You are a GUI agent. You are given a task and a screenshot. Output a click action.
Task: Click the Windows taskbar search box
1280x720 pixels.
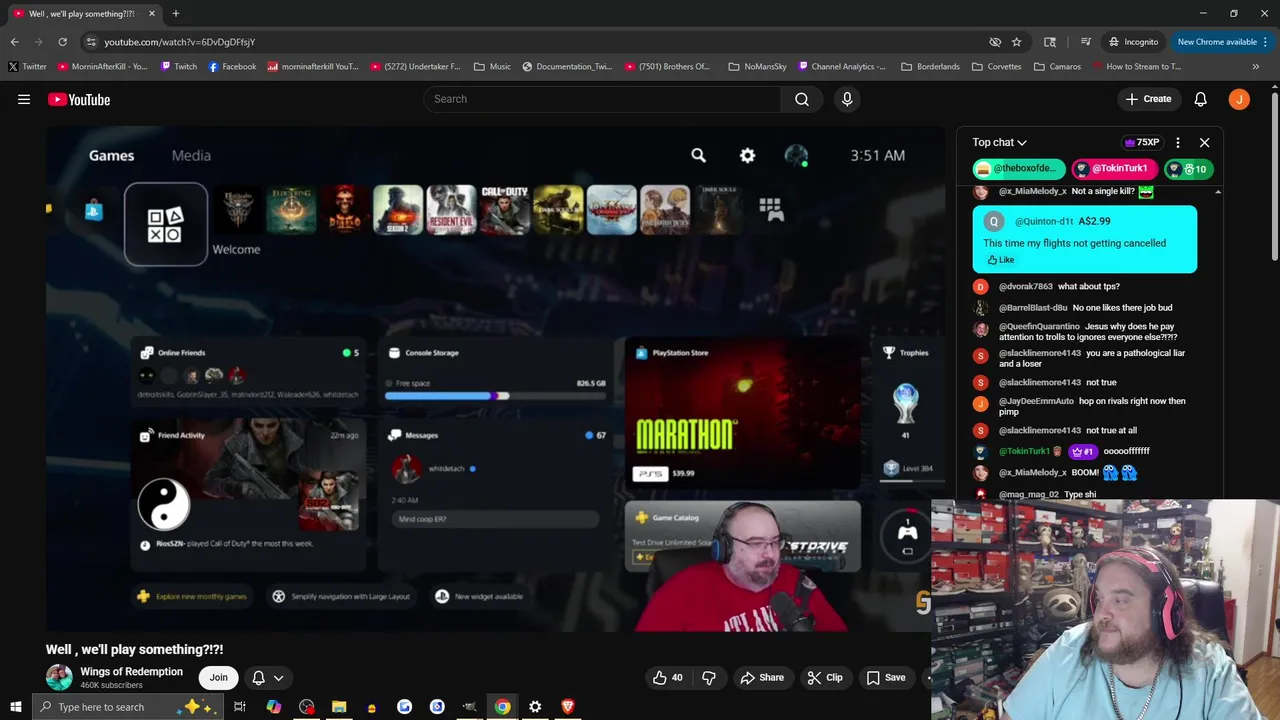click(128, 707)
